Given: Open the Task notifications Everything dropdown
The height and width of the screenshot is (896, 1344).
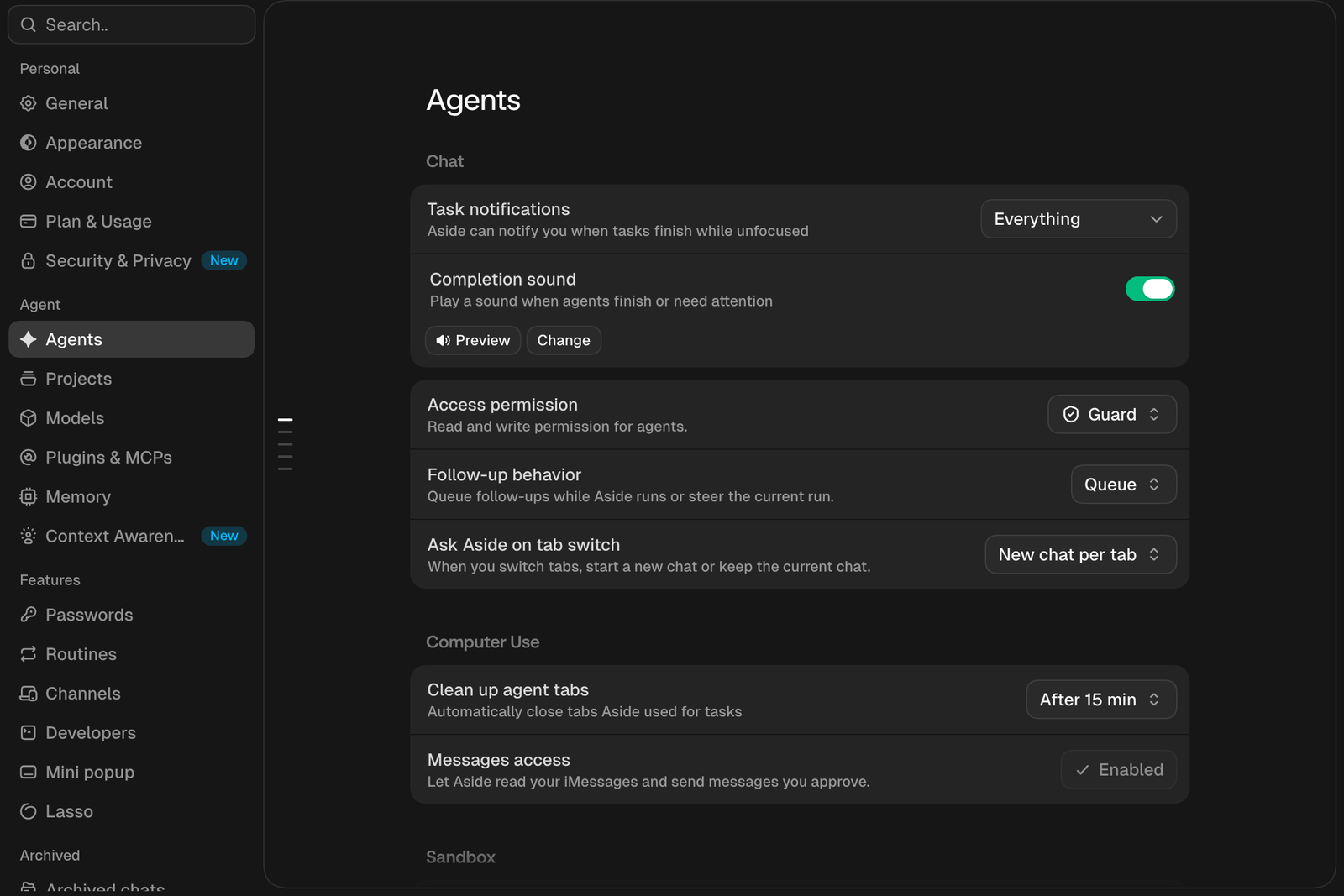Looking at the screenshot, I should coord(1079,219).
